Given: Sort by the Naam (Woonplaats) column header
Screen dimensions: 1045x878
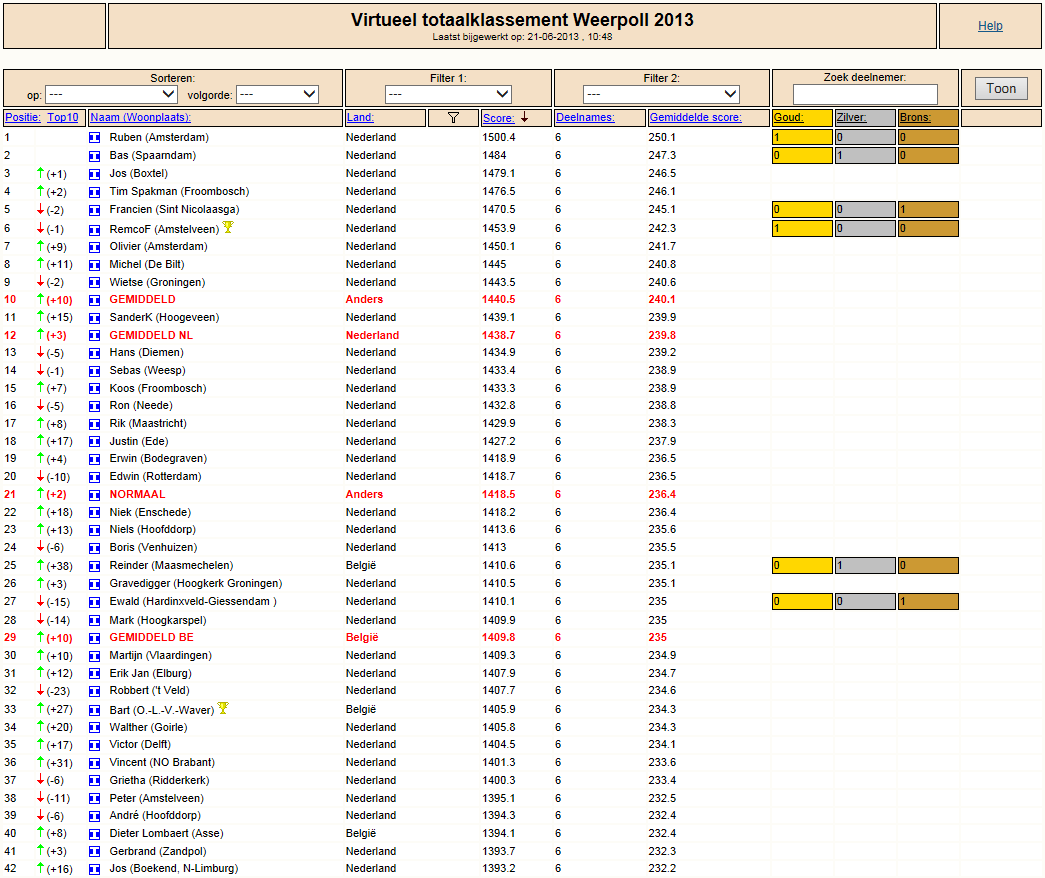Looking at the screenshot, I should pos(141,117).
